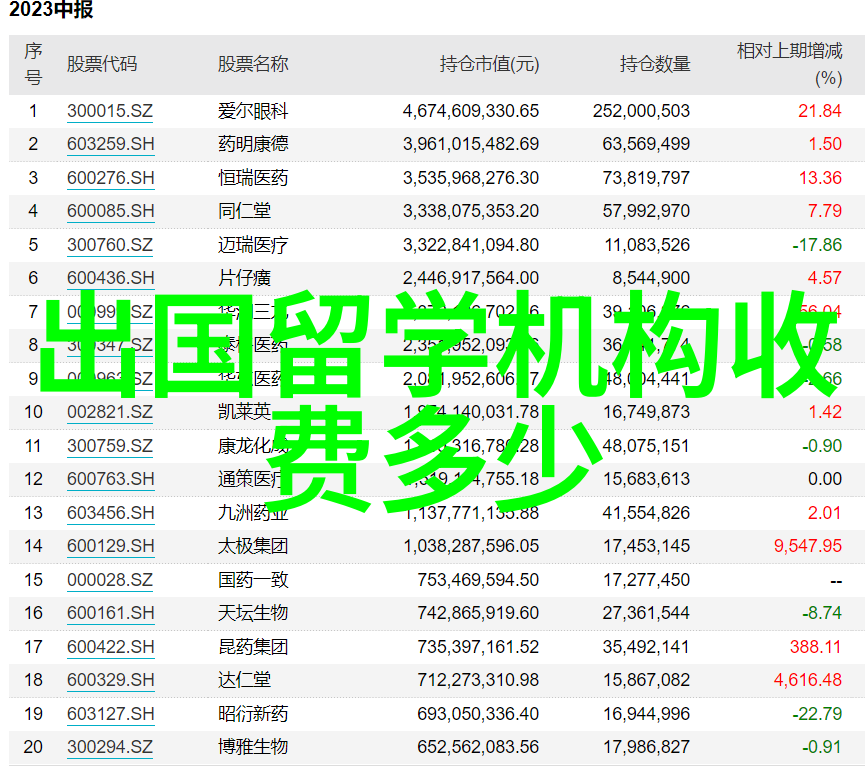Click change value -8.74
This screenshot has height=776, width=865.
click(x=822, y=613)
